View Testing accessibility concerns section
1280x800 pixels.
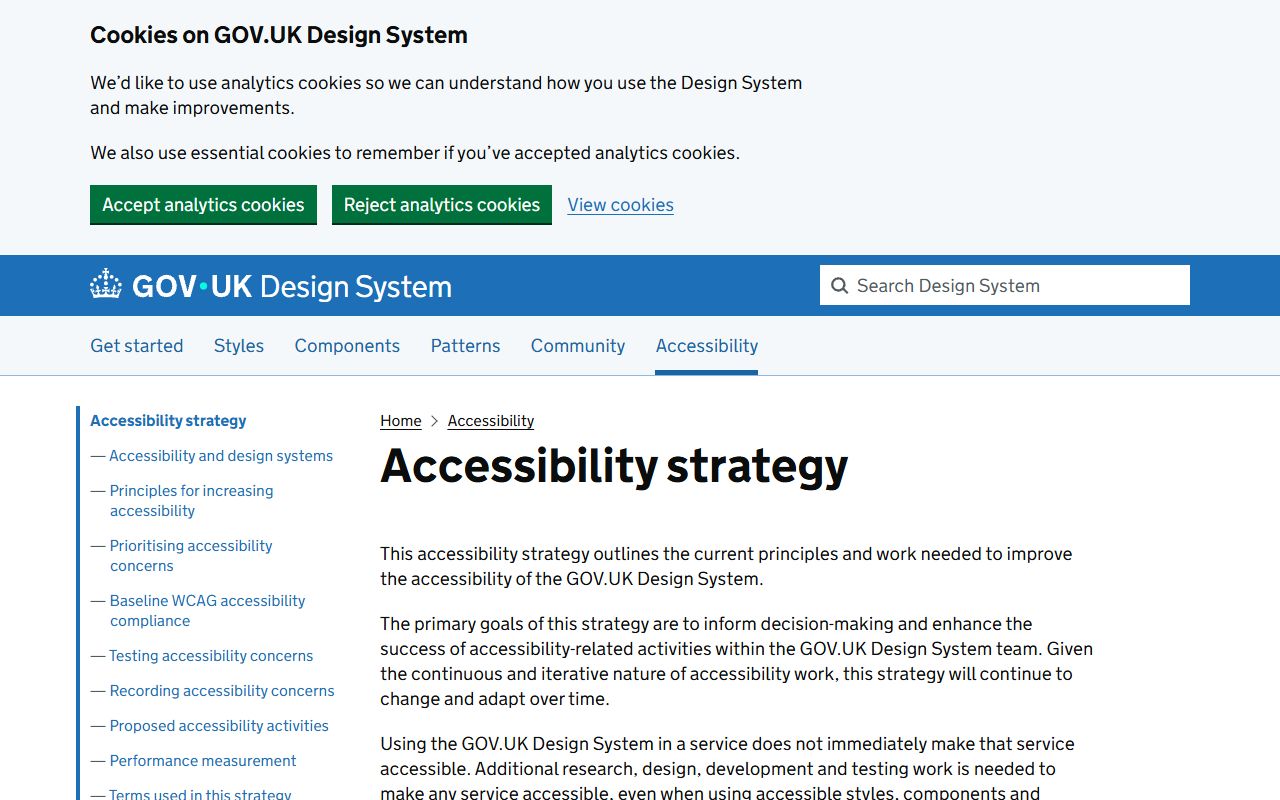pos(210,655)
